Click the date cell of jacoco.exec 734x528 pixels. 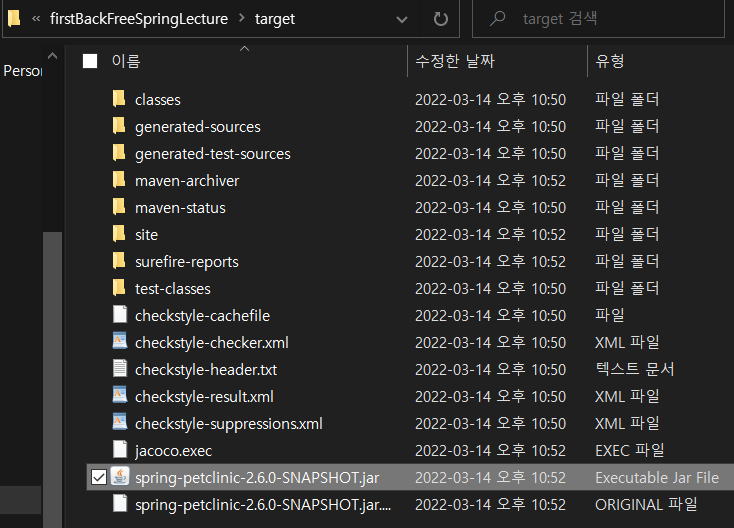pos(491,451)
